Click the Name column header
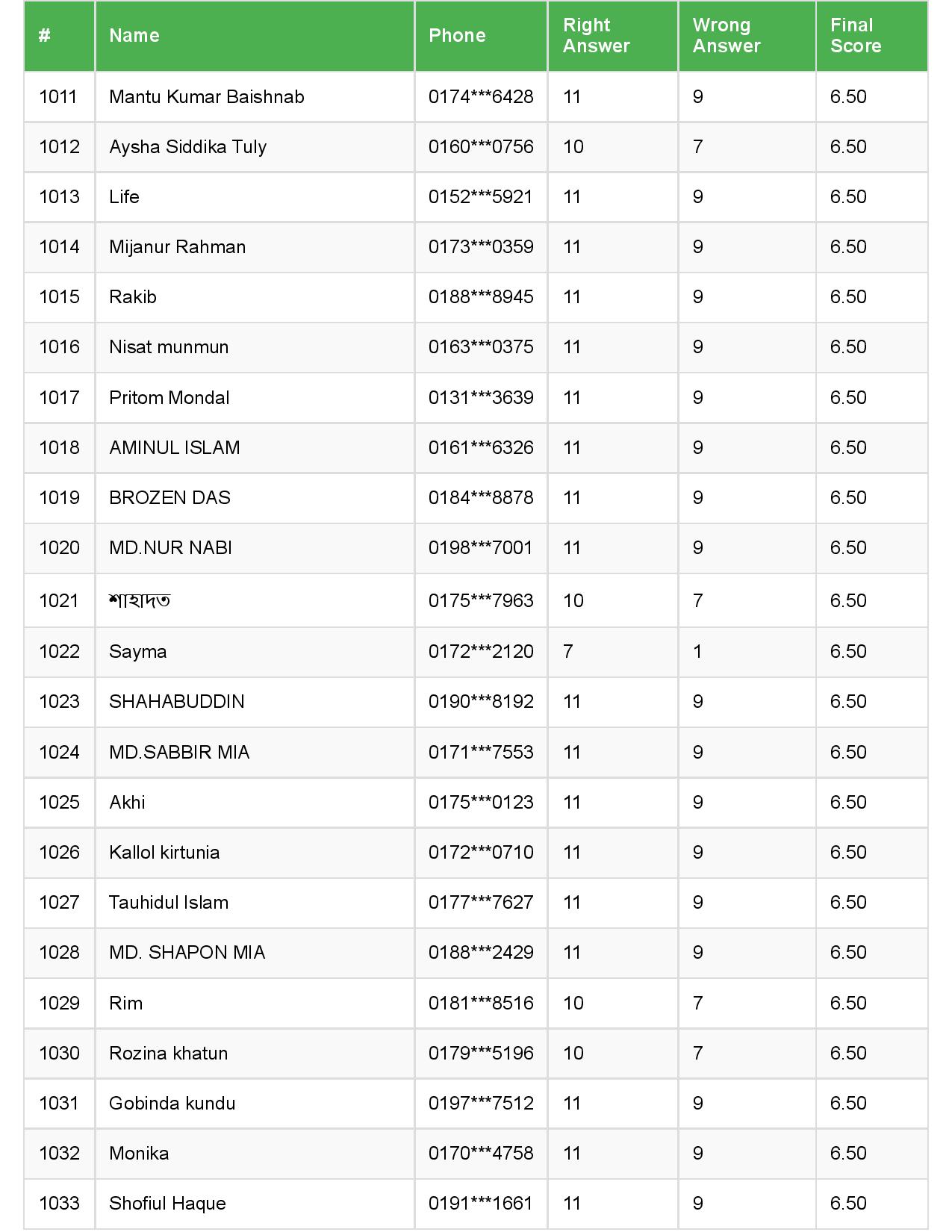 (x=134, y=36)
